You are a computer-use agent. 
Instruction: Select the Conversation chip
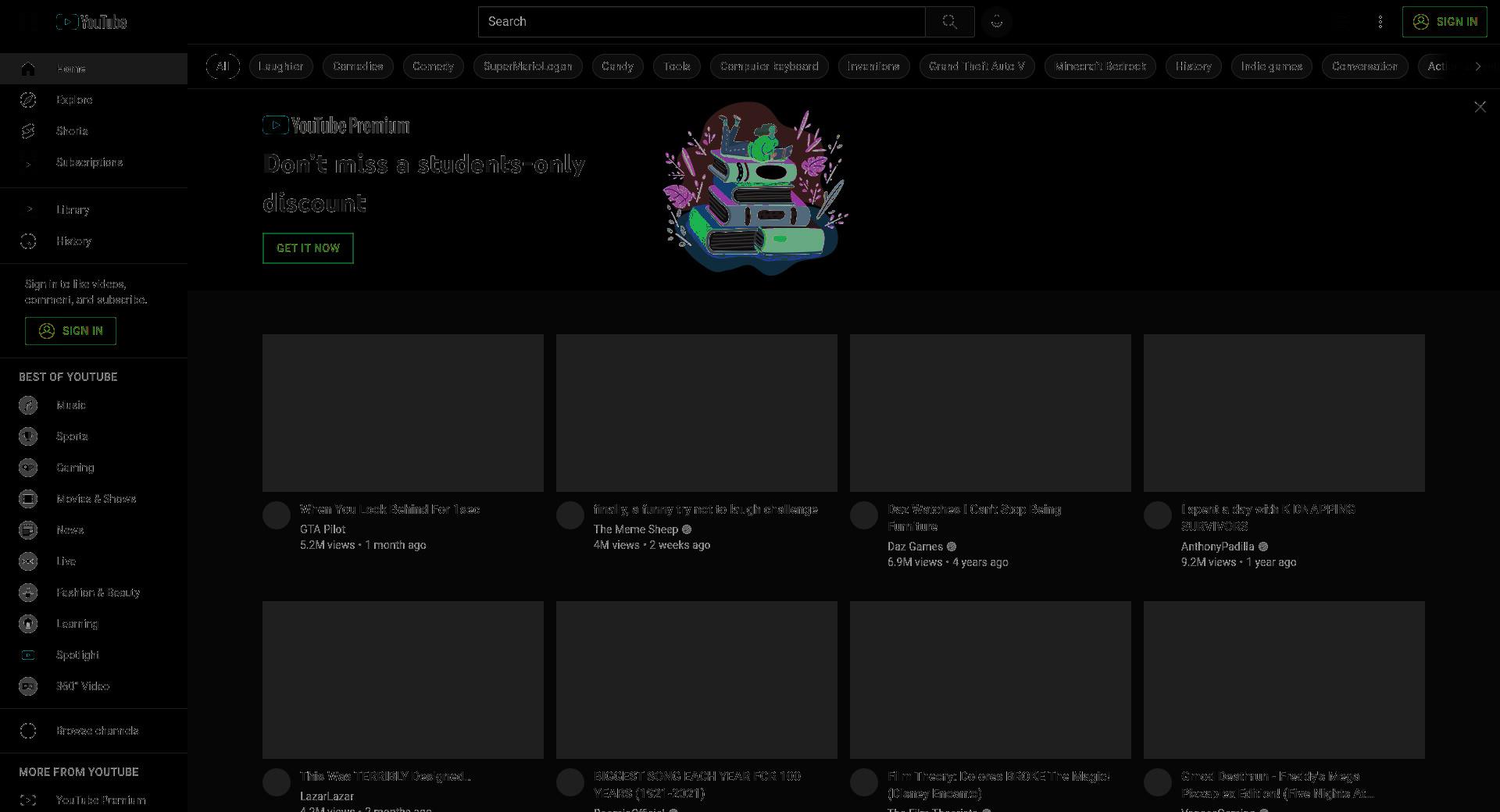click(x=1365, y=66)
